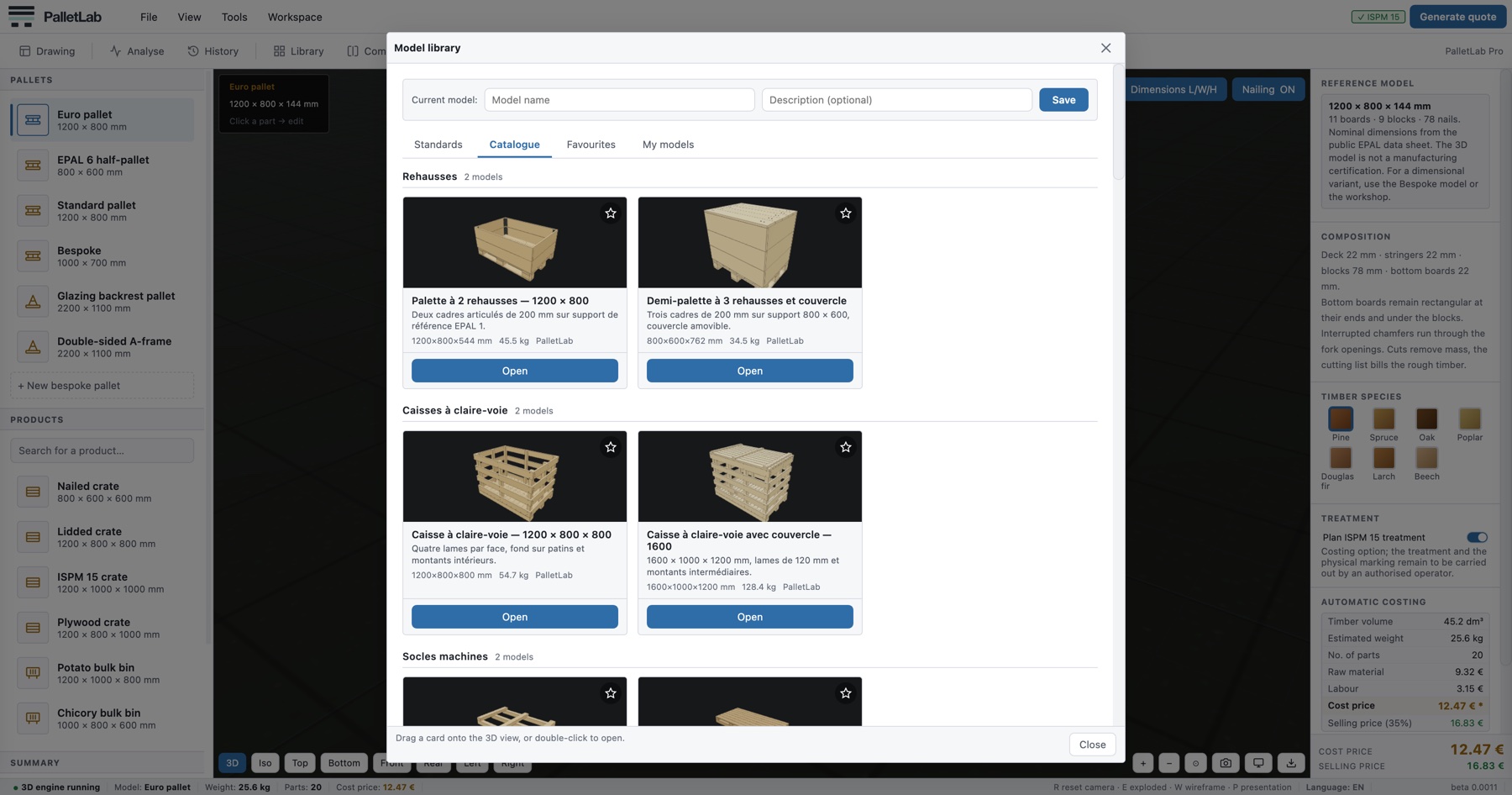Click the Close button in dialog footer
The image size is (1512, 795).
[x=1092, y=745]
